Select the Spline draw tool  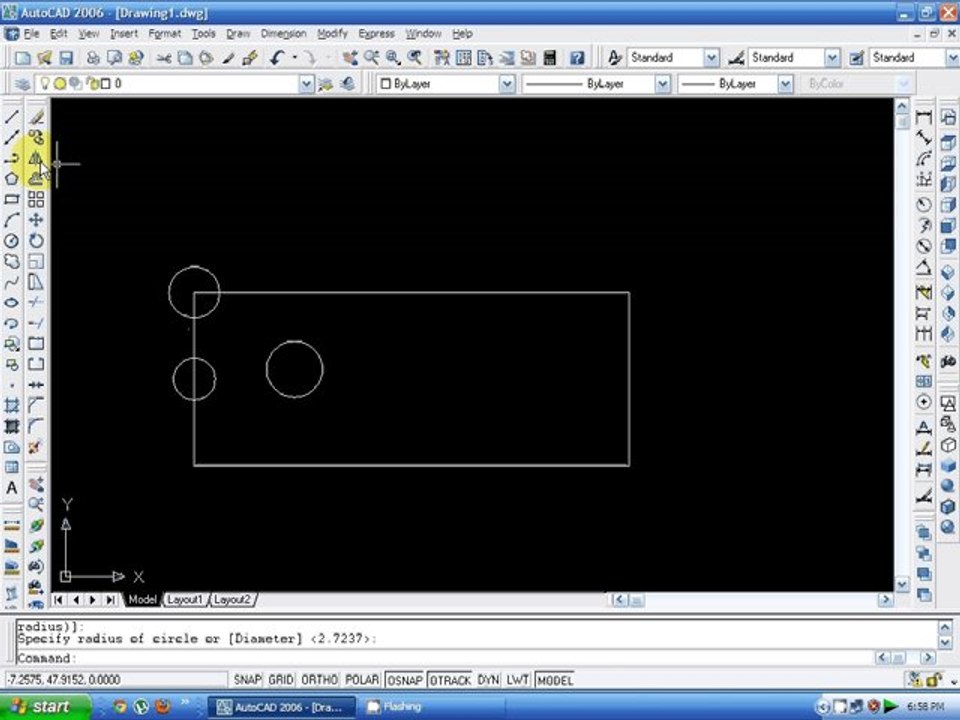click(x=12, y=282)
